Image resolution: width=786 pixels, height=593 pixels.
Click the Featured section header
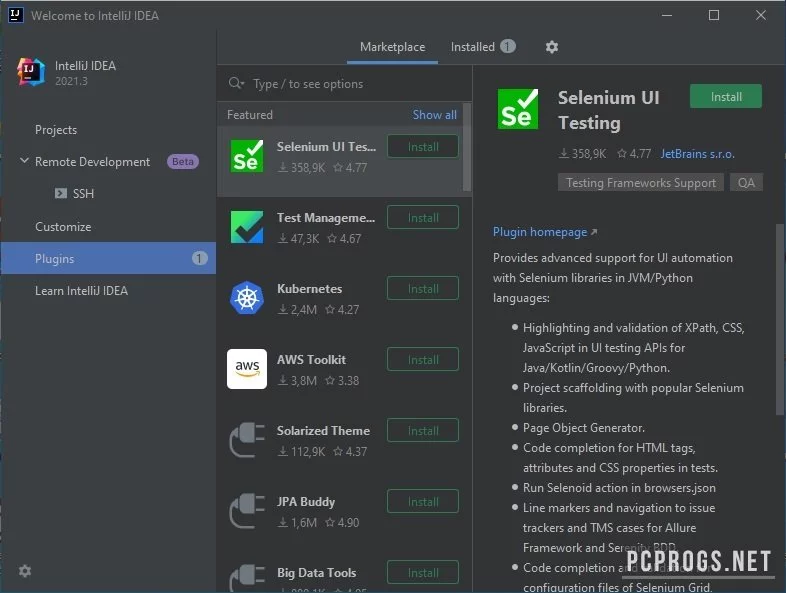[x=250, y=115]
